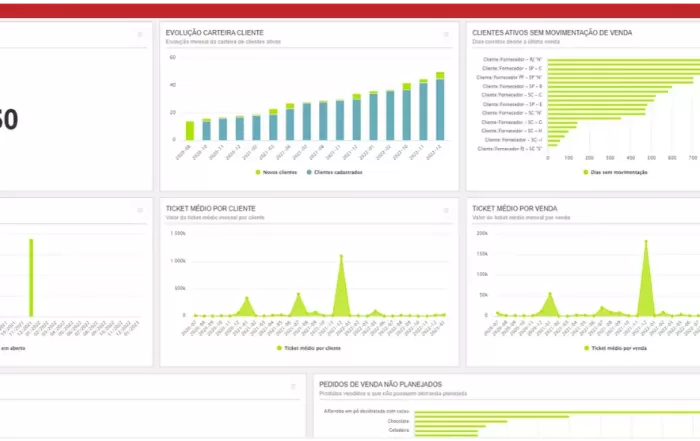
Task: Open menu icon of Ticket Médio por Cliente chart
Action: pyautogui.click(x=446, y=208)
